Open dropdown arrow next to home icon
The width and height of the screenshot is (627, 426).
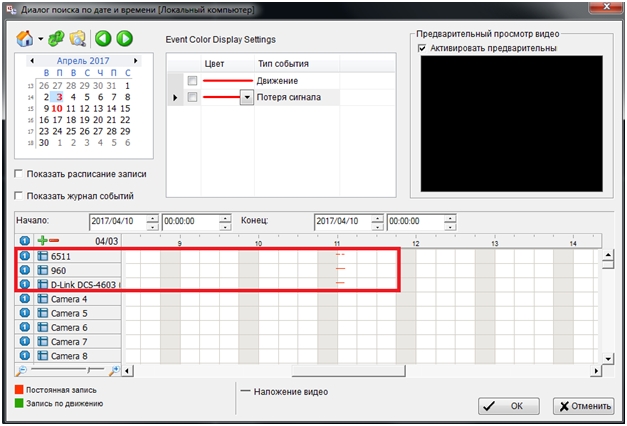click(40, 40)
